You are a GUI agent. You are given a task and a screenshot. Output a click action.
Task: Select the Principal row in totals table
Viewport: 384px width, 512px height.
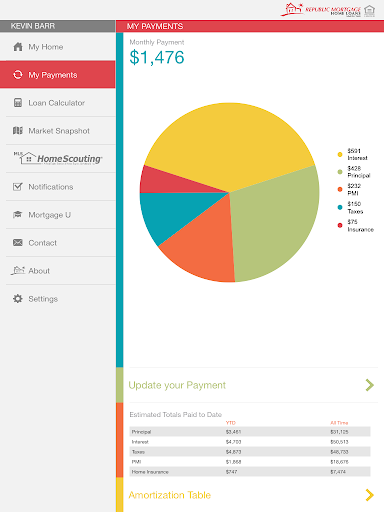pyautogui.click(x=250, y=432)
